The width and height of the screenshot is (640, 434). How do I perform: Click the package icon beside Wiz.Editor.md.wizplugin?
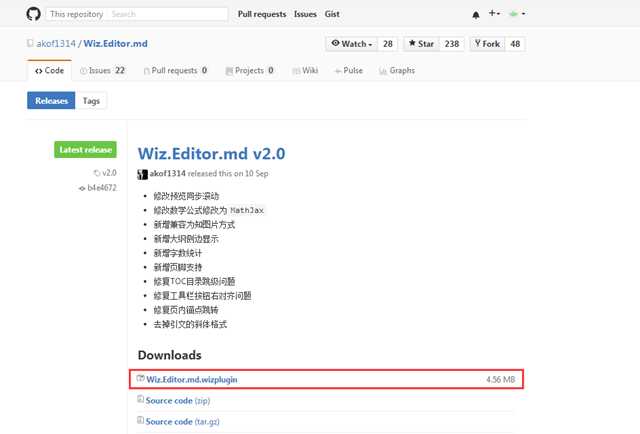point(140,378)
